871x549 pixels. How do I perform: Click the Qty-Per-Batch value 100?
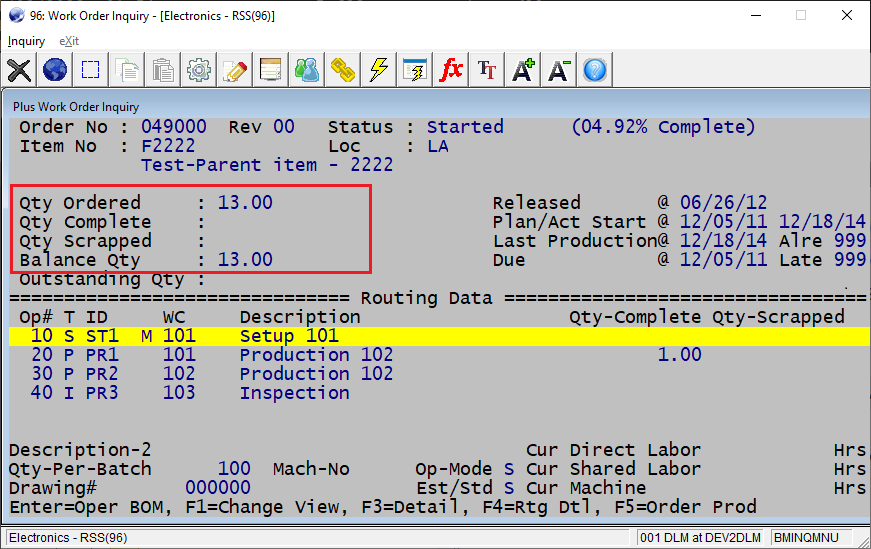234,469
